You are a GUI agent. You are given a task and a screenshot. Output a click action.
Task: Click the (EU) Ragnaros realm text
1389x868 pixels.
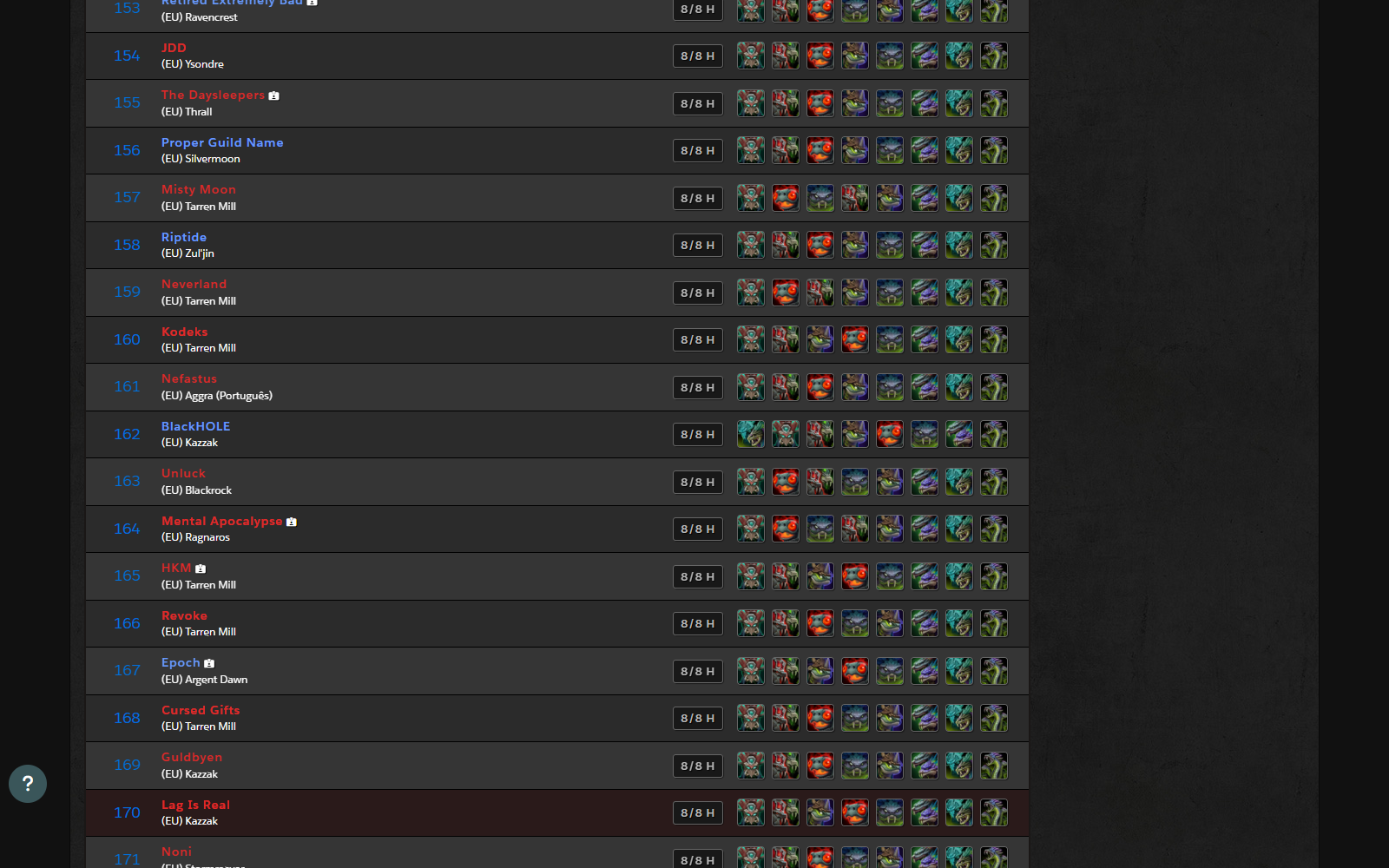tap(195, 537)
